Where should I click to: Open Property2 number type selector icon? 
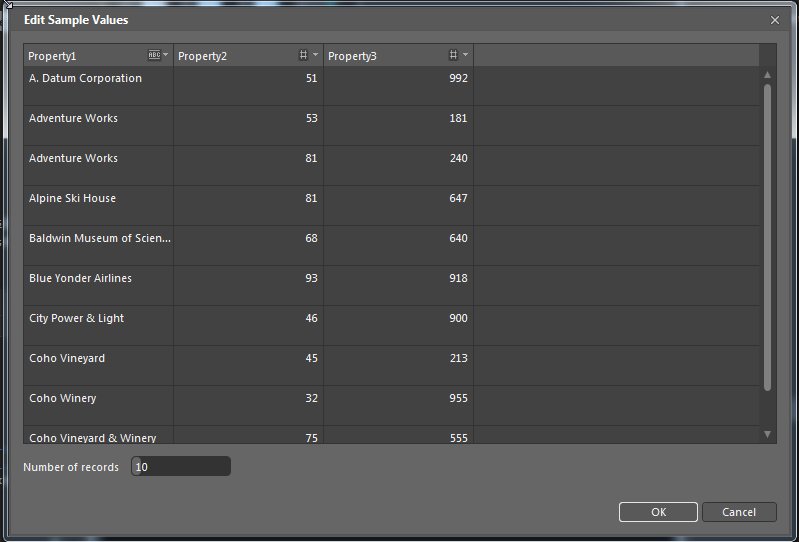pos(303,55)
